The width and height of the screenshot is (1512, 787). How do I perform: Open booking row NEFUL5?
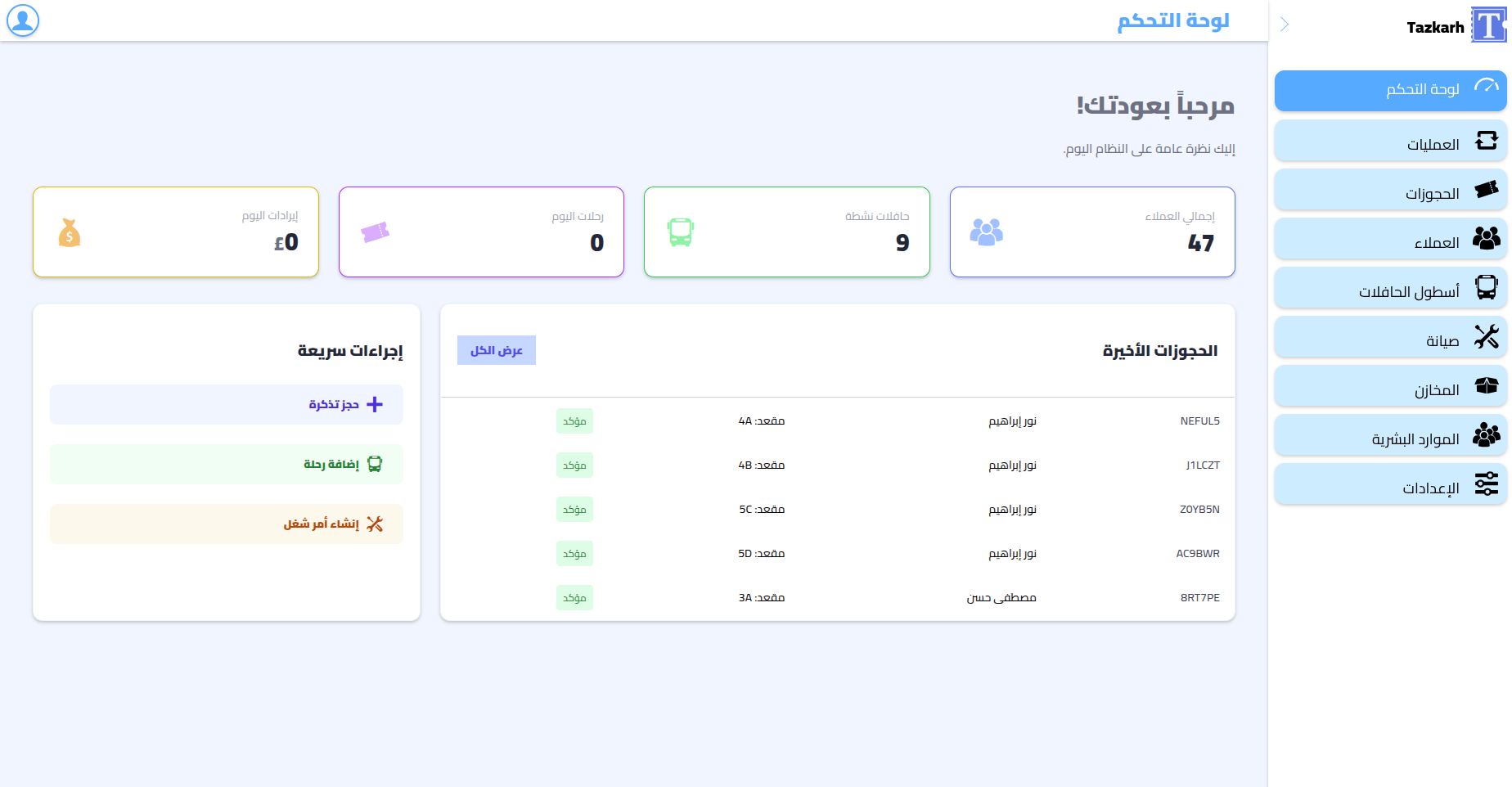click(x=837, y=421)
